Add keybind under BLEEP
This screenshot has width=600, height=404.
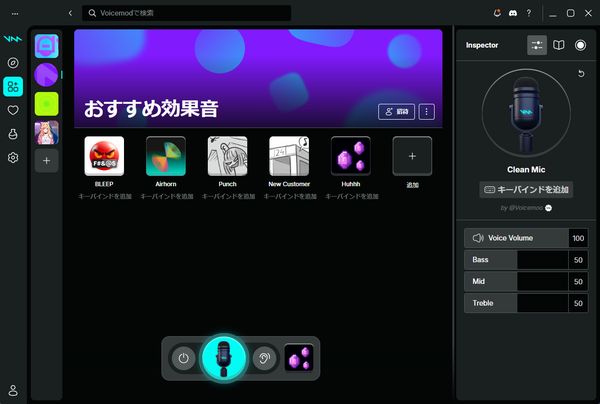(104, 196)
